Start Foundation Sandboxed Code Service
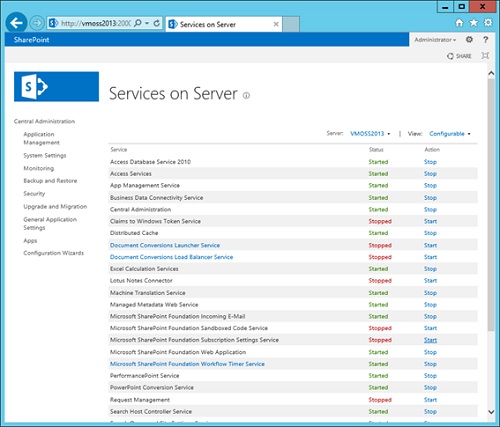The image size is (500, 427). pyautogui.click(x=430, y=328)
